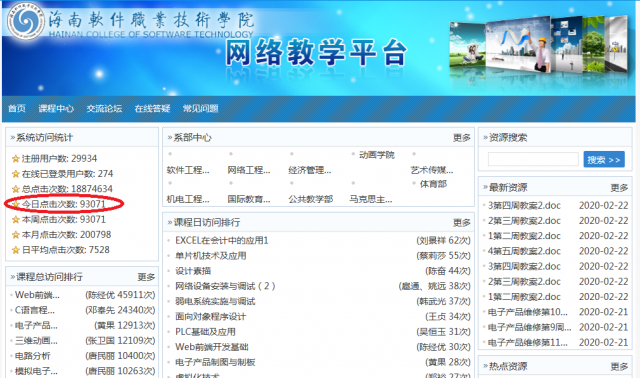Open the 机电工程 department link
640x378 pixels.
click(188, 199)
